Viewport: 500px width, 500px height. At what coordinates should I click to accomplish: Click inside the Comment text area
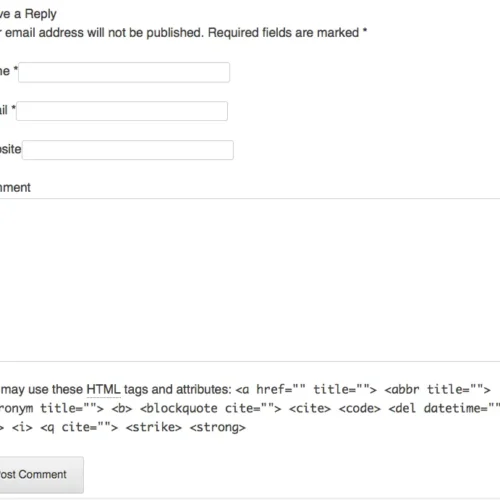click(x=250, y=280)
